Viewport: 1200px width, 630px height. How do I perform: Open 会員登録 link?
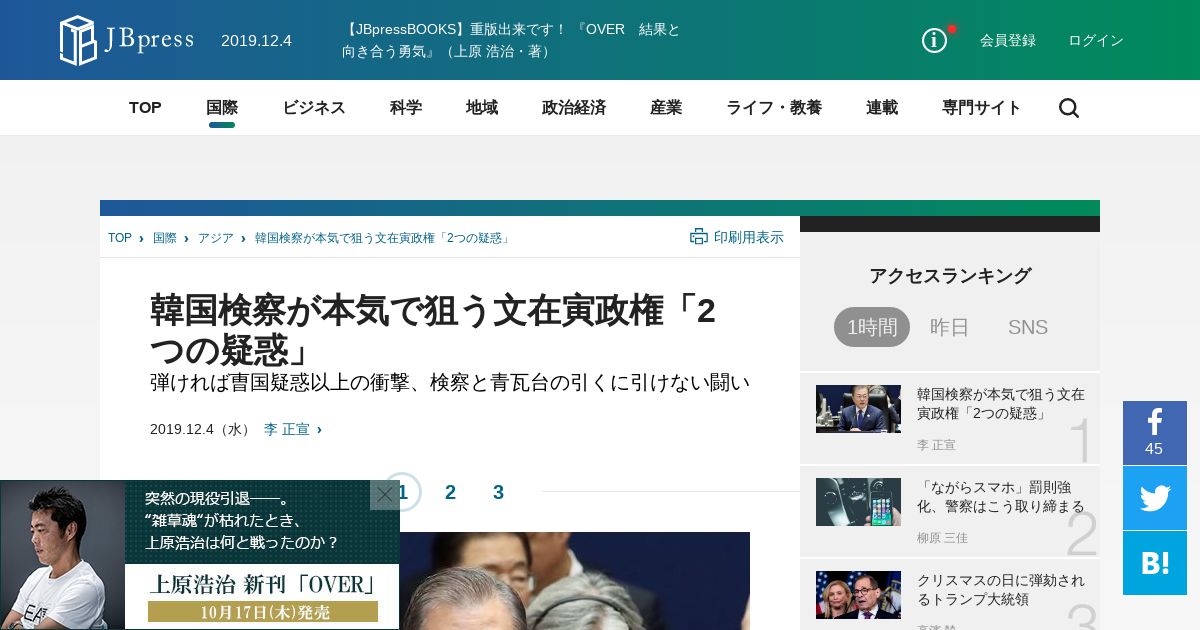pyautogui.click(x=1008, y=40)
